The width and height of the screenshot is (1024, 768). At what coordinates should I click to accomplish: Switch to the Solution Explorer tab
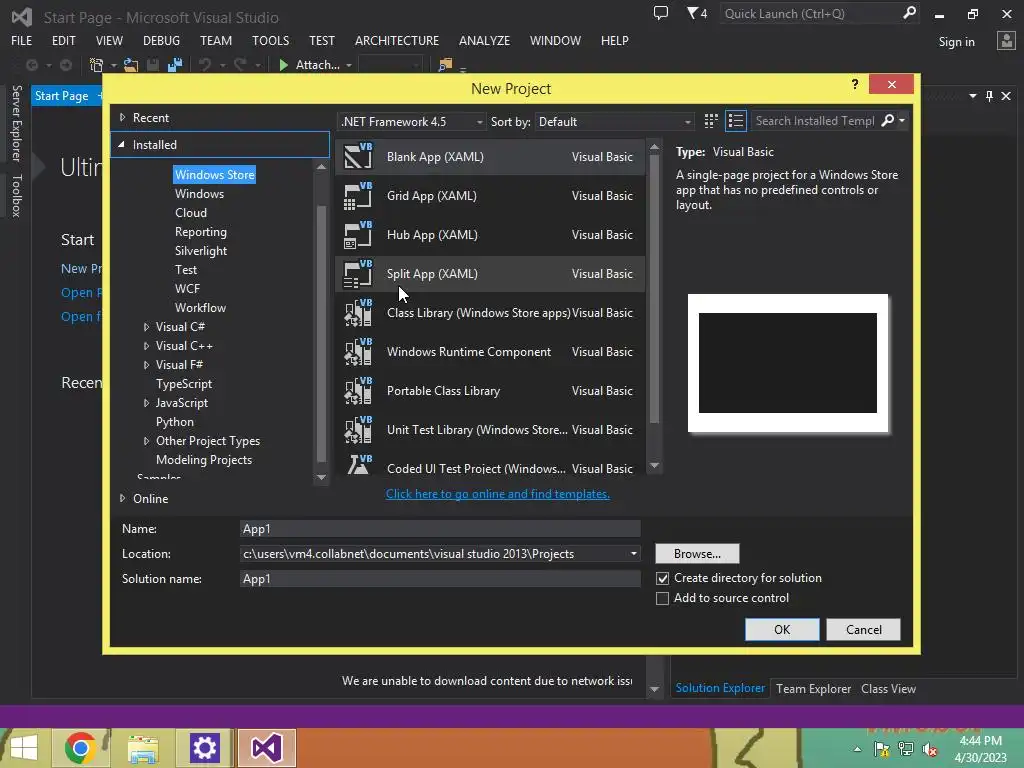click(x=720, y=688)
